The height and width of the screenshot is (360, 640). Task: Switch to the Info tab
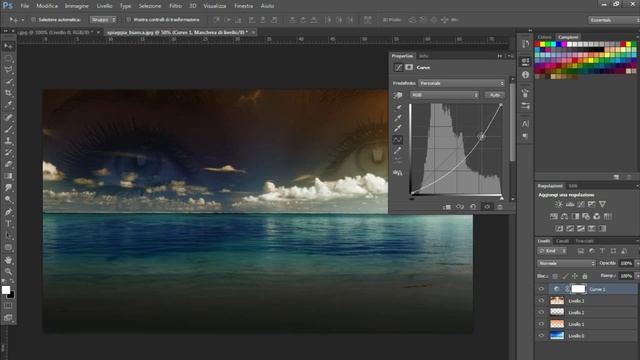(x=424, y=56)
